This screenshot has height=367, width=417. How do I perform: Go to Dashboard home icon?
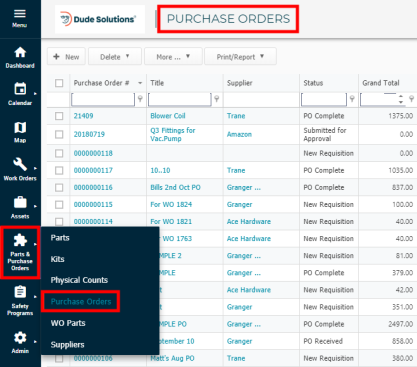pos(20,52)
